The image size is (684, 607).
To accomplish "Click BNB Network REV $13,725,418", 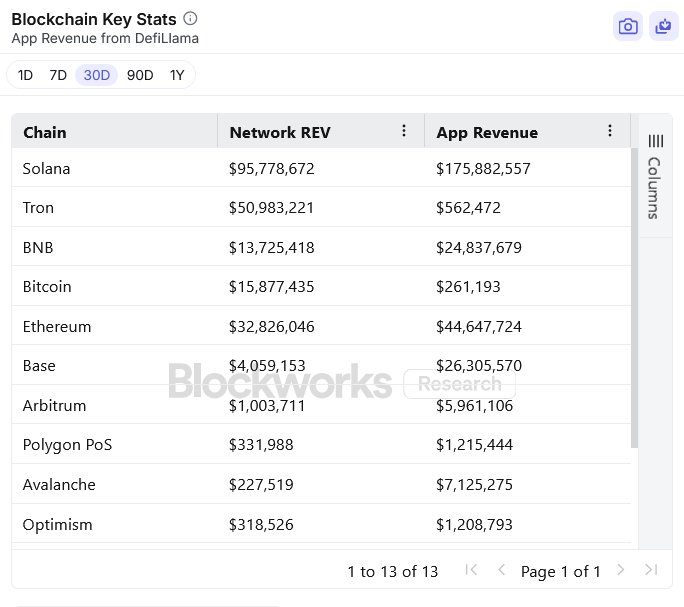I will click(x=271, y=248).
